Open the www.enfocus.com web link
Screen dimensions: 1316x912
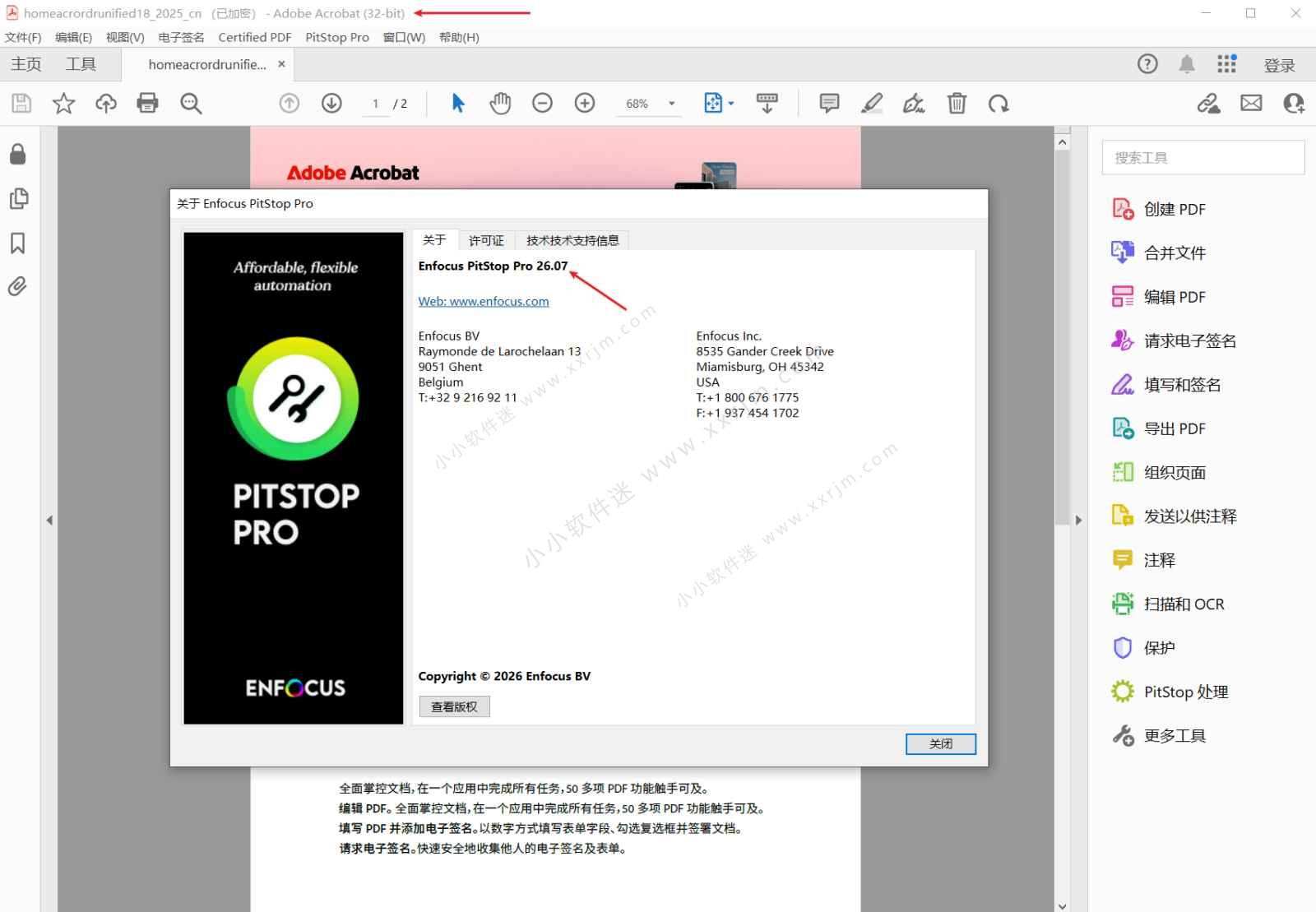point(484,301)
